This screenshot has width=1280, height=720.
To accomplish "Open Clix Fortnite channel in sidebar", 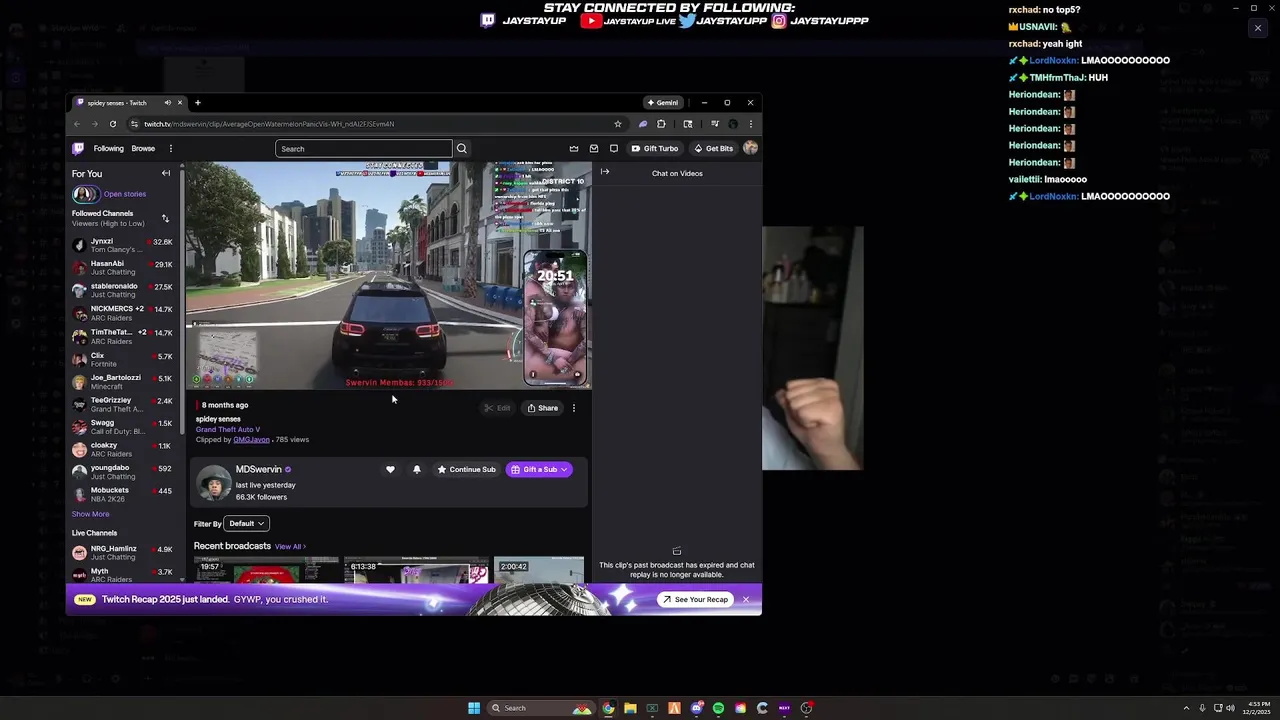I will click(x=122, y=359).
